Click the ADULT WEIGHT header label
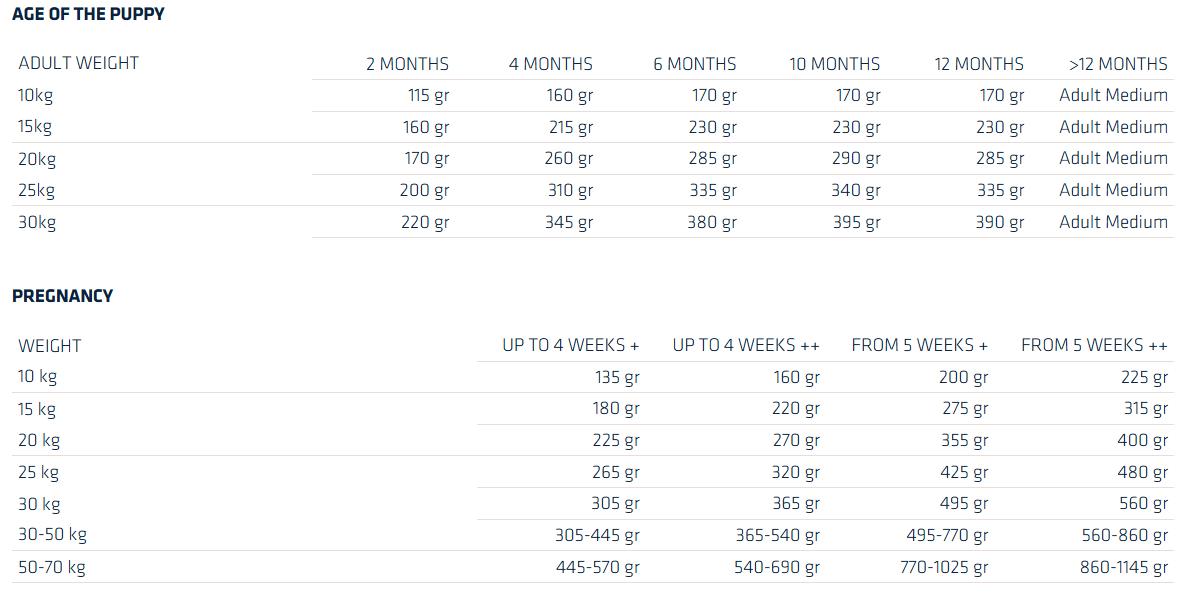1197x592 pixels. click(79, 63)
